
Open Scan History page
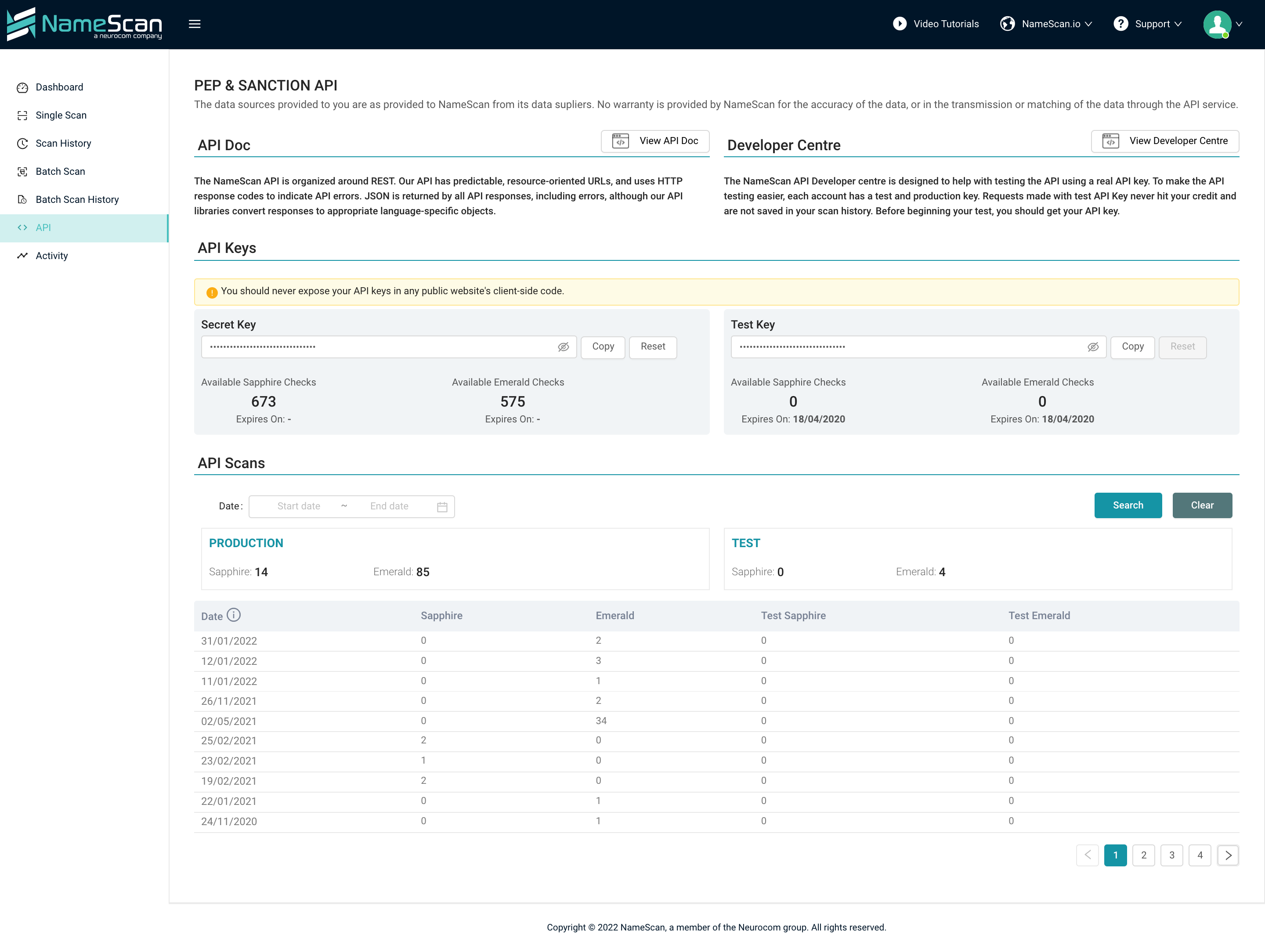pyautogui.click(x=84, y=144)
